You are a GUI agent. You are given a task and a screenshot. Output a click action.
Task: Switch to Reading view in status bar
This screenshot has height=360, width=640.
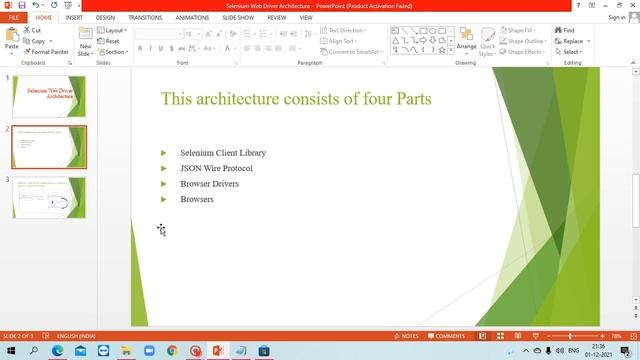pos(518,336)
